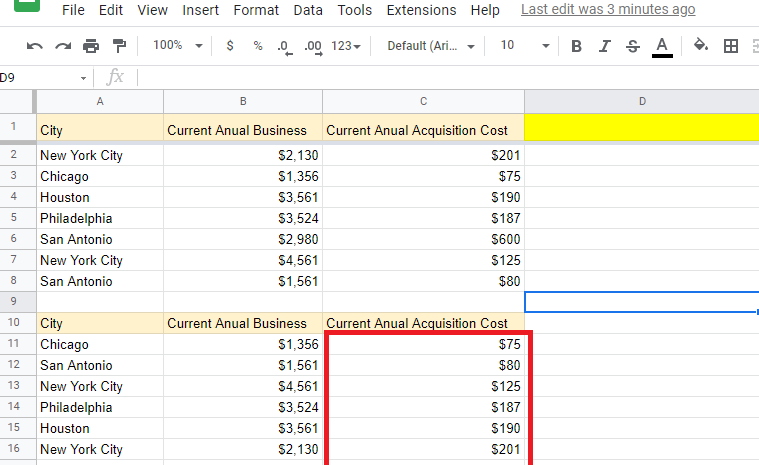Open the font family dropdown
This screenshot has height=465, width=759.
(x=431, y=46)
